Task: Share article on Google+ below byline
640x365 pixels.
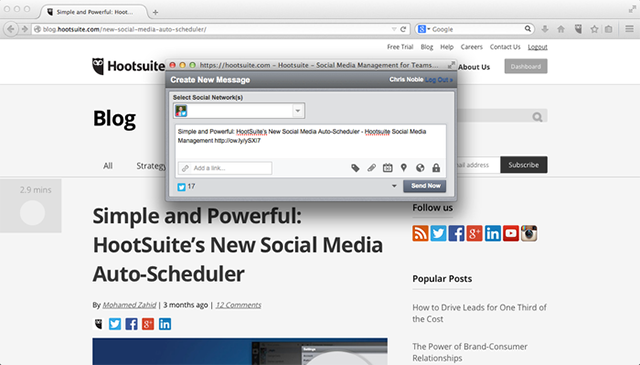Action: point(148,324)
